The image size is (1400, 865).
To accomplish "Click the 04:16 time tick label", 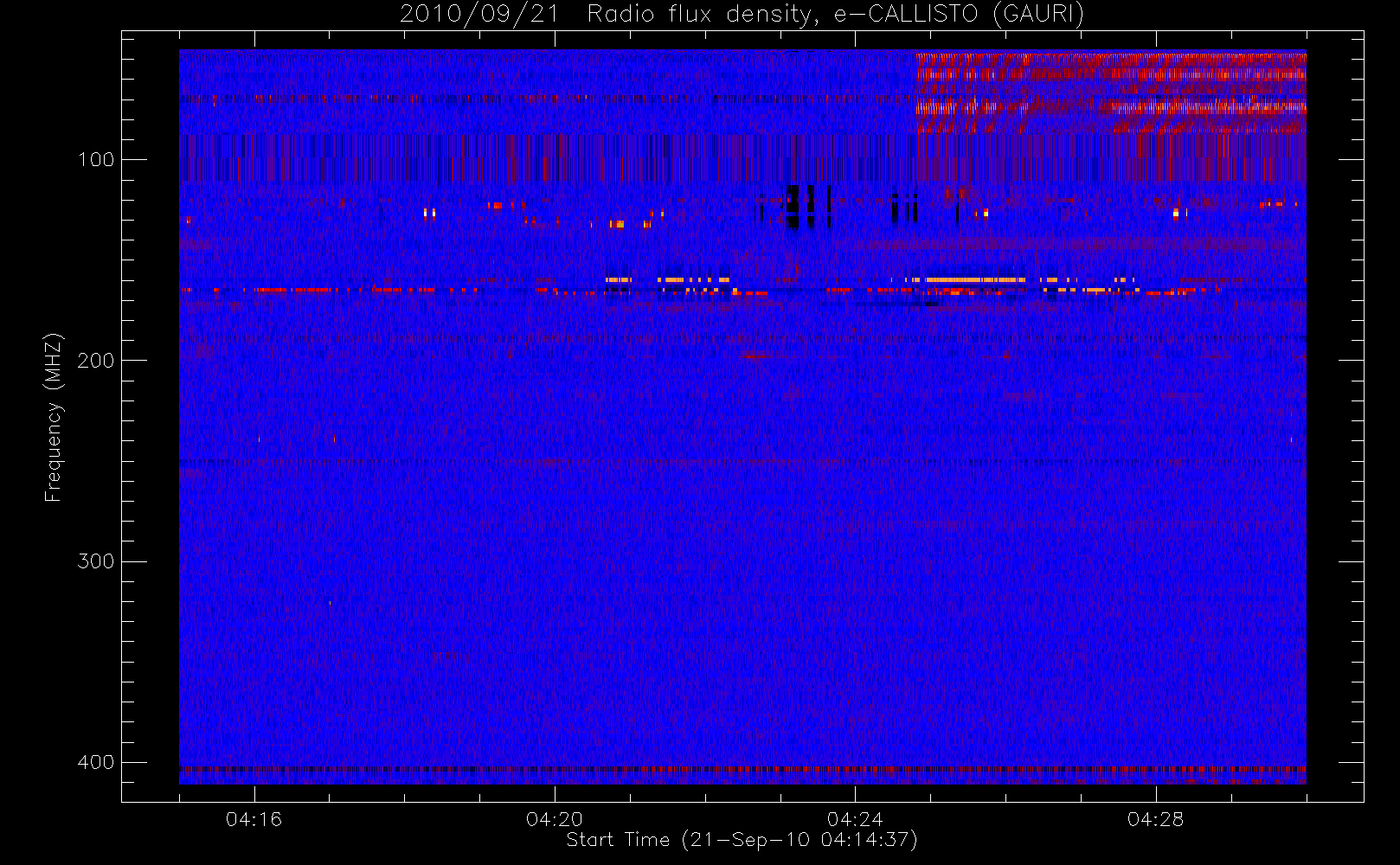I will pyautogui.click(x=254, y=819).
